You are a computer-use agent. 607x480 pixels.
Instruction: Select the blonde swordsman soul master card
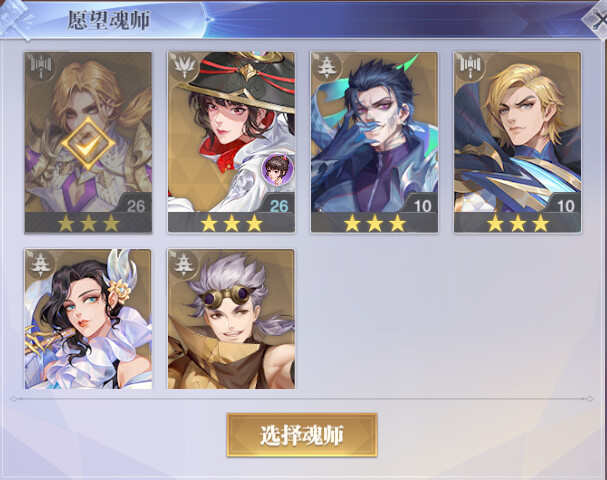click(x=517, y=142)
